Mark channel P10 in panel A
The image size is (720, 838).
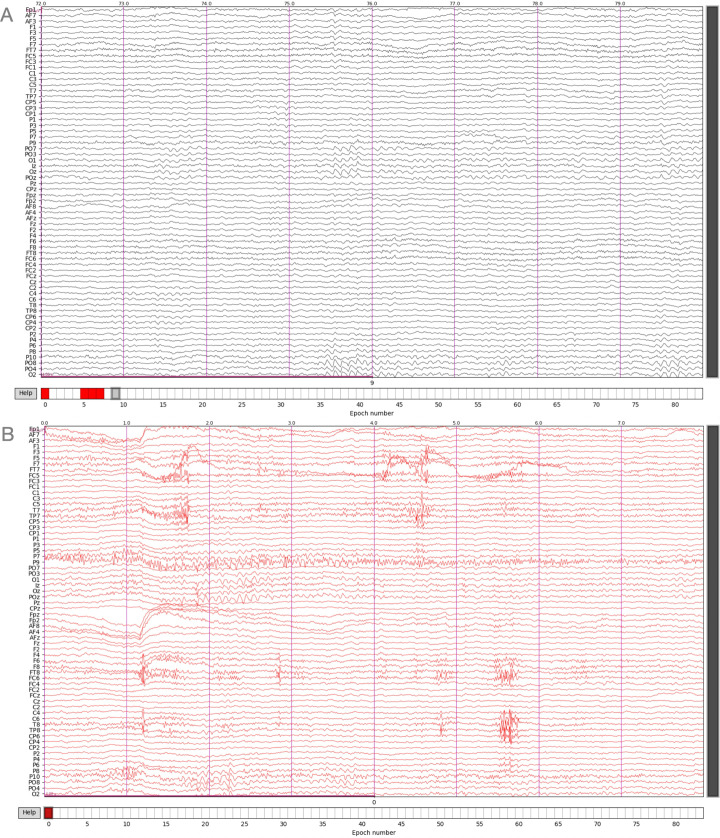pyautogui.click(x=30, y=358)
